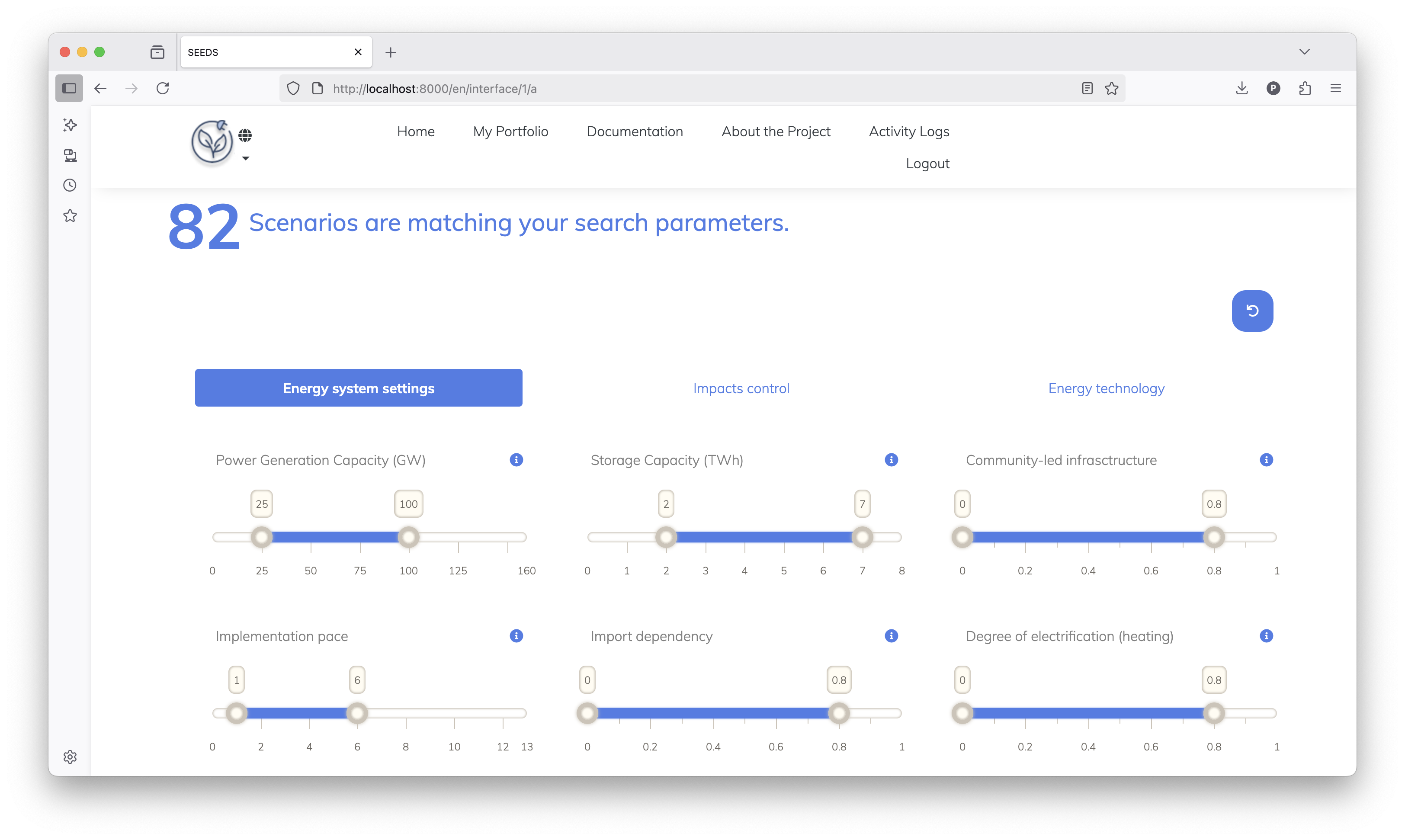Bookmark this page with the star icon
The height and width of the screenshot is (840, 1405).
coord(1111,88)
